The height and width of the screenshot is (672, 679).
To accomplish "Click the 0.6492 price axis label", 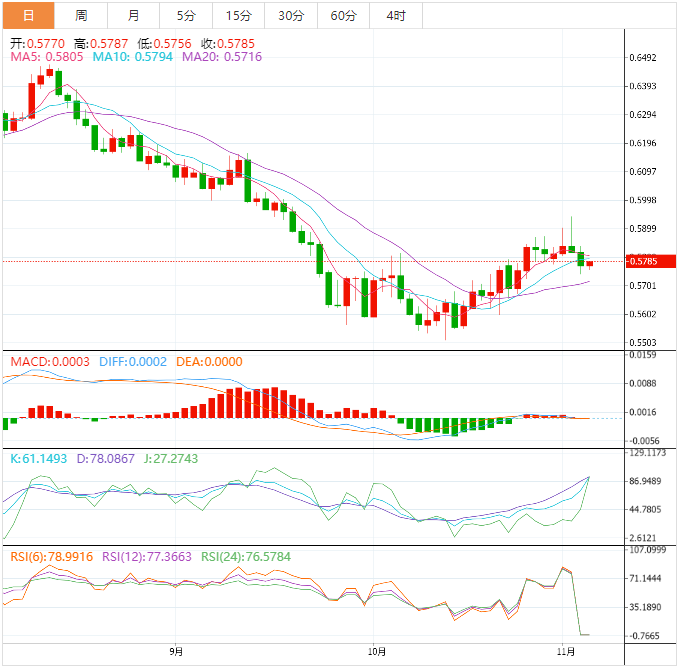I will point(643,58).
